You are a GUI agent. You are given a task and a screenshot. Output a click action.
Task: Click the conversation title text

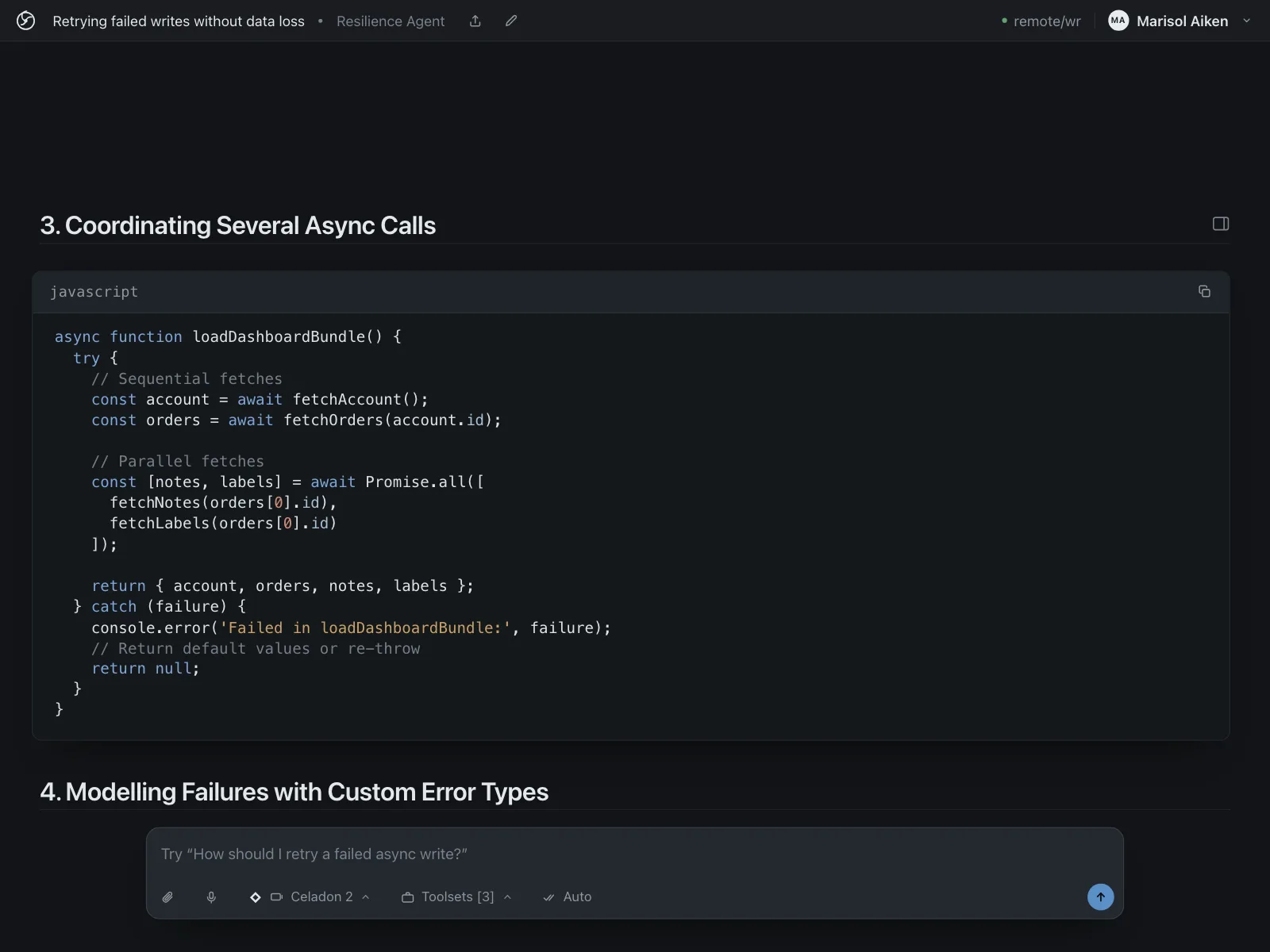pyautogui.click(x=179, y=21)
